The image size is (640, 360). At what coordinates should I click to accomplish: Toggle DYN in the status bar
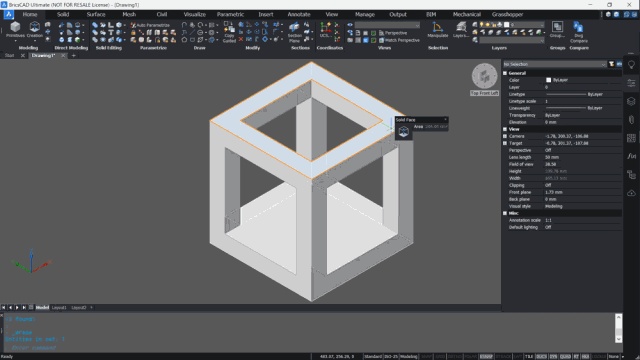(x=553, y=356)
